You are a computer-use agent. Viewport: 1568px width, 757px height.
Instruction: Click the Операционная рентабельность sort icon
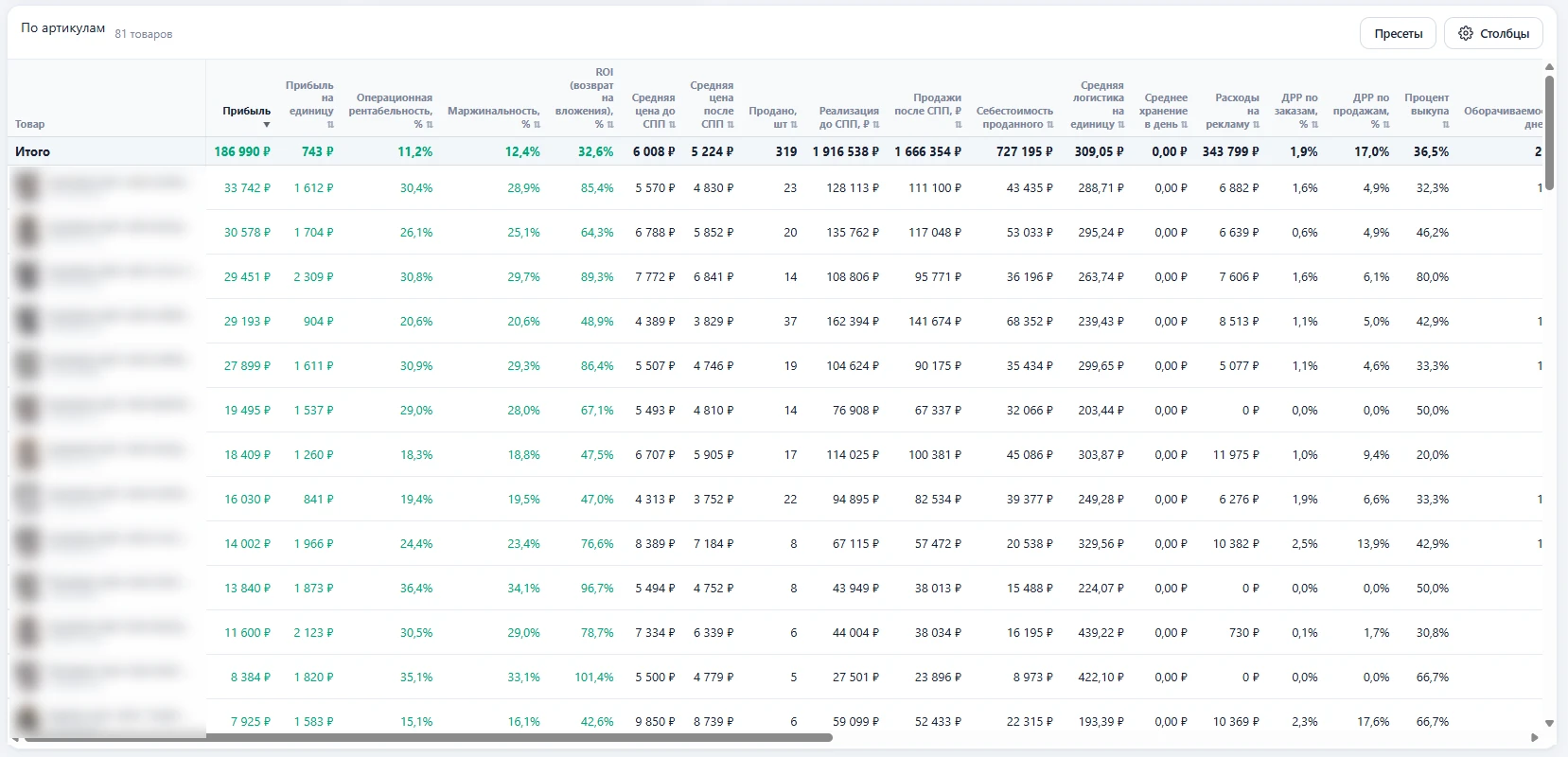click(x=430, y=125)
